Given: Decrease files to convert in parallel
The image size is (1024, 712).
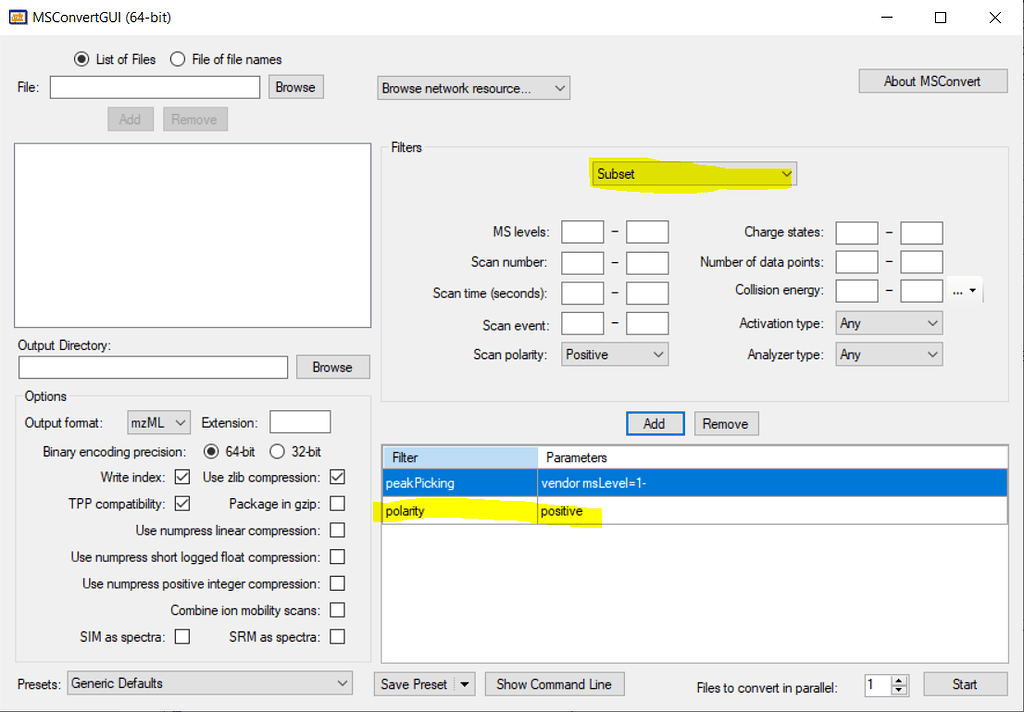Looking at the screenshot, I should pyautogui.click(x=900, y=690).
